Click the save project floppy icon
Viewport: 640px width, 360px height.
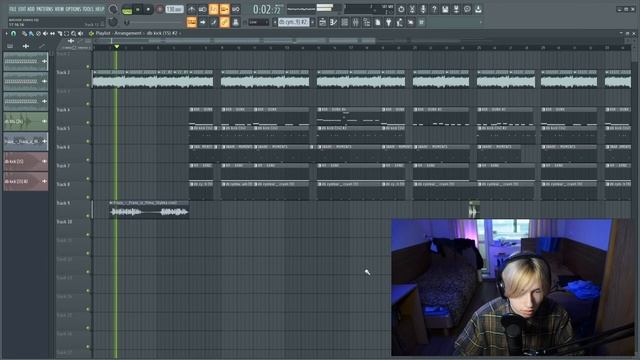point(445,9)
